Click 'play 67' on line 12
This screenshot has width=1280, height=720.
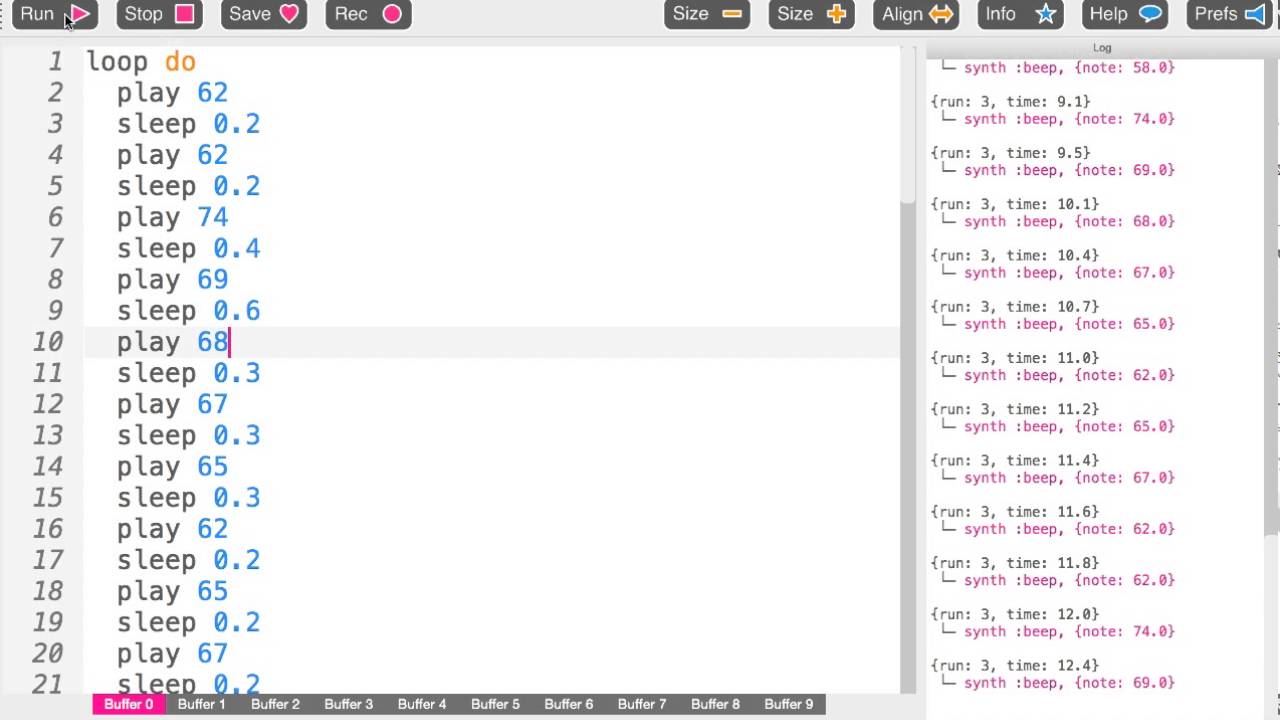point(172,404)
